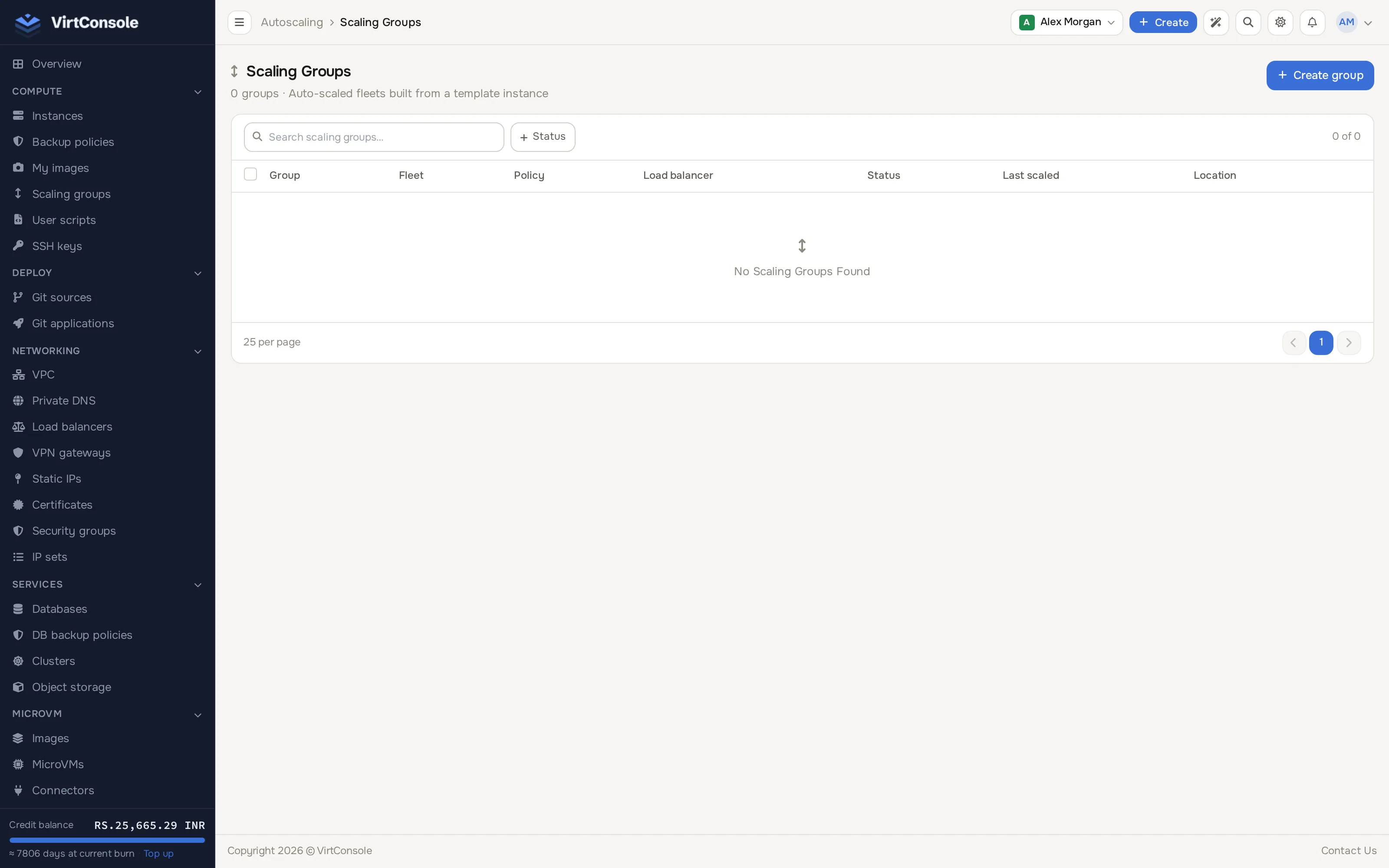Collapse the COMPUTE section
Viewport: 1389px width, 868px height.
198,92
